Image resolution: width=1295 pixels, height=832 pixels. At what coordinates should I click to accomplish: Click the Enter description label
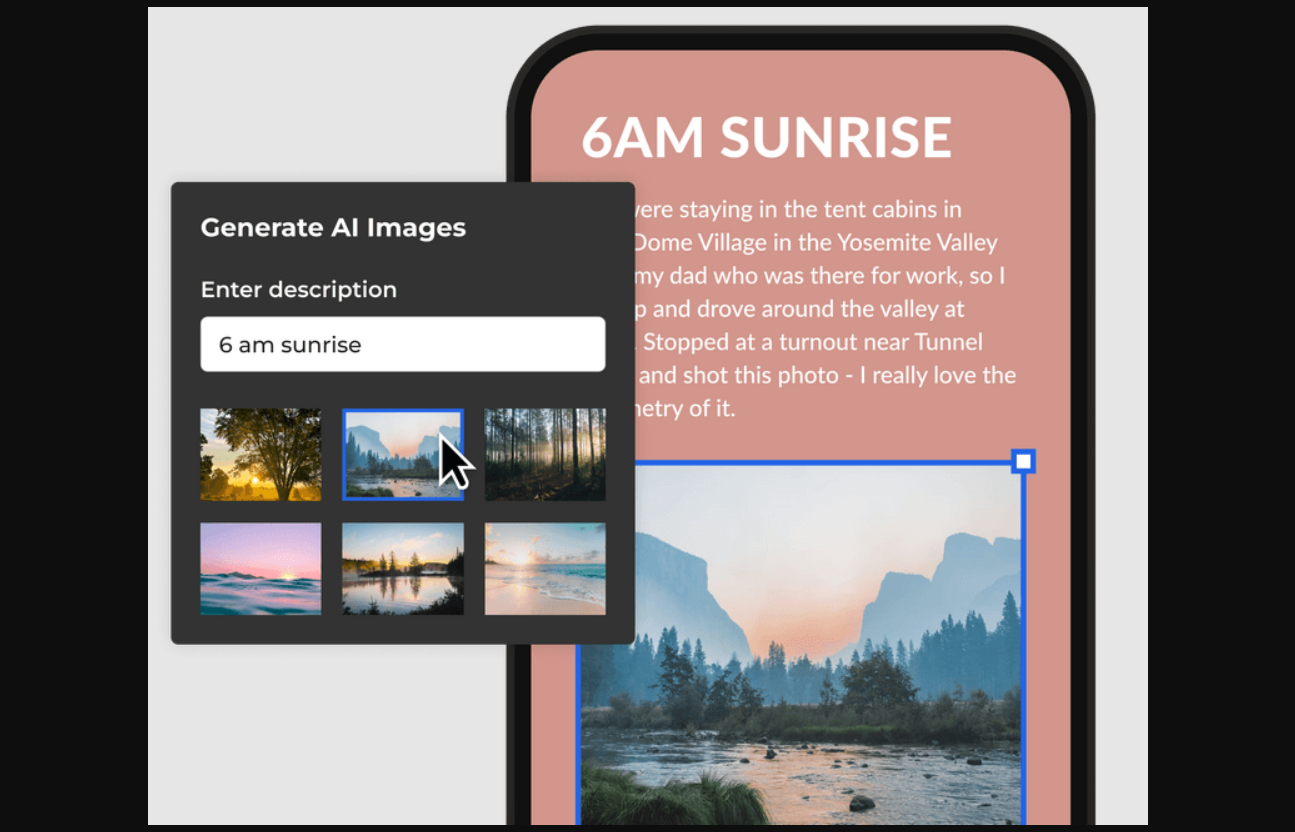pyautogui.click(x=298, y=289)
